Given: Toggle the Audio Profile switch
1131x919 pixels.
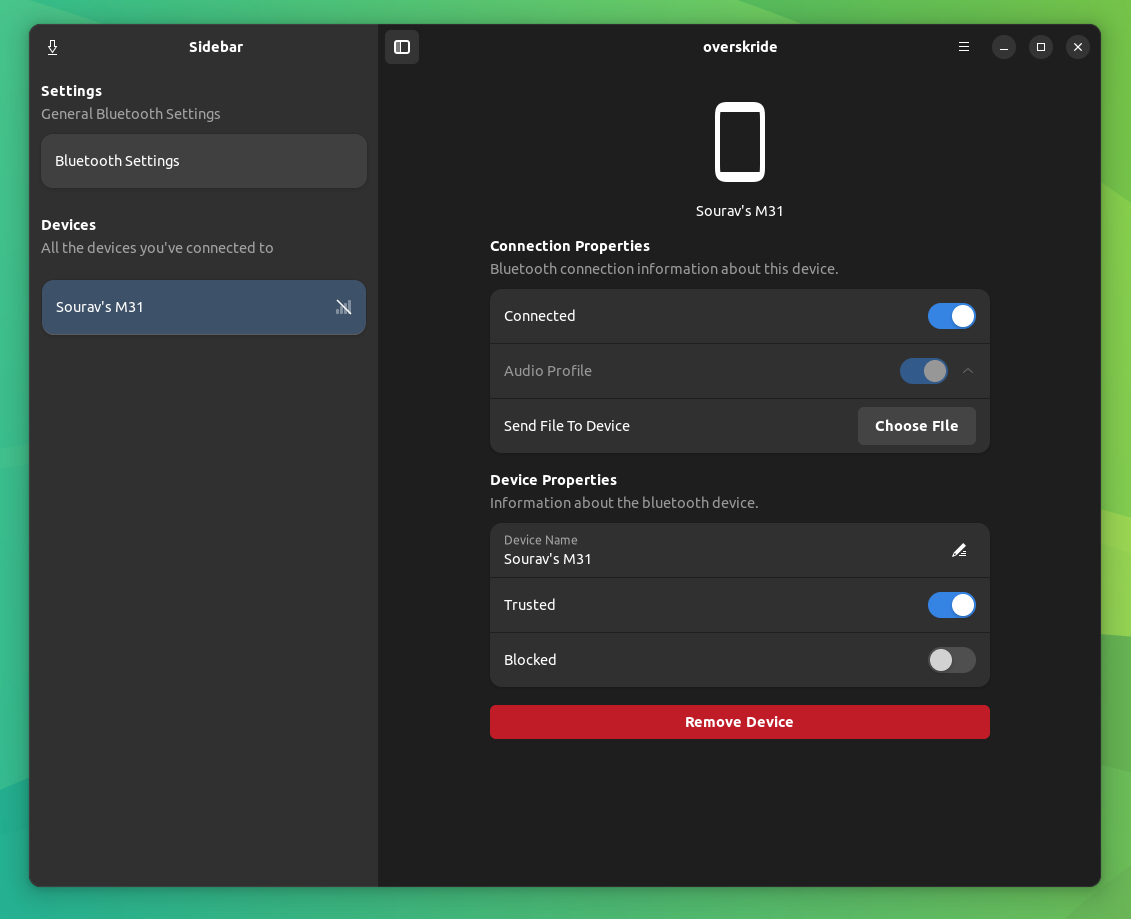Looking at the screenshot, I should pos(924,371).
